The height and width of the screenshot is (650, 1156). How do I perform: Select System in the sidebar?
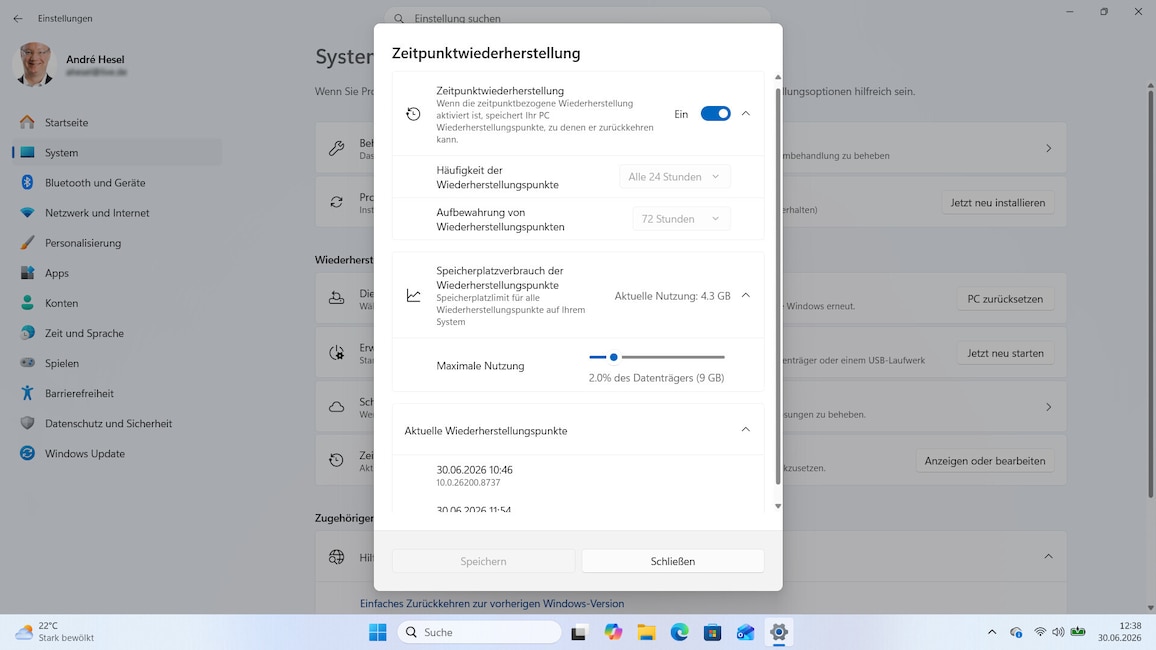(116, 153)
